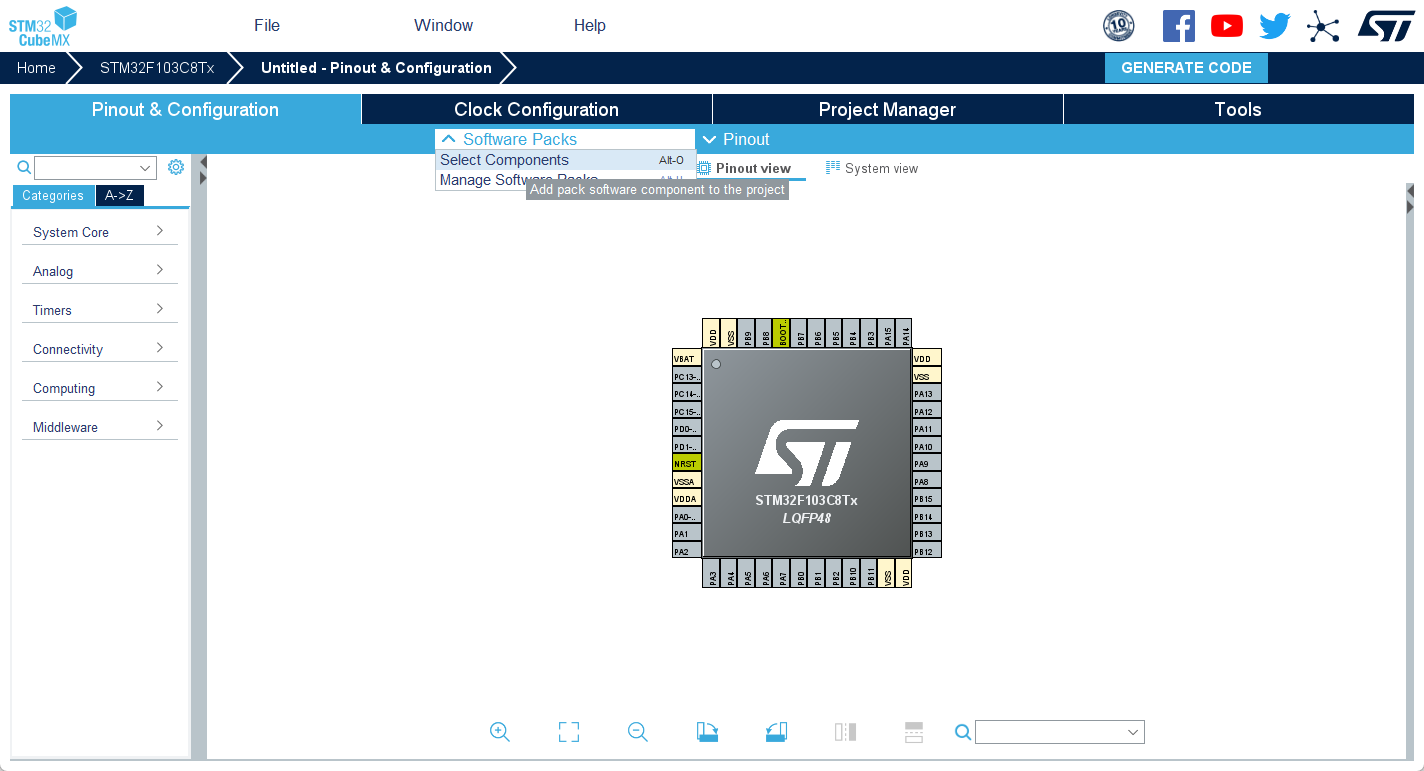Expand the System Core category

pyautogui.click(x=99, y=231)
